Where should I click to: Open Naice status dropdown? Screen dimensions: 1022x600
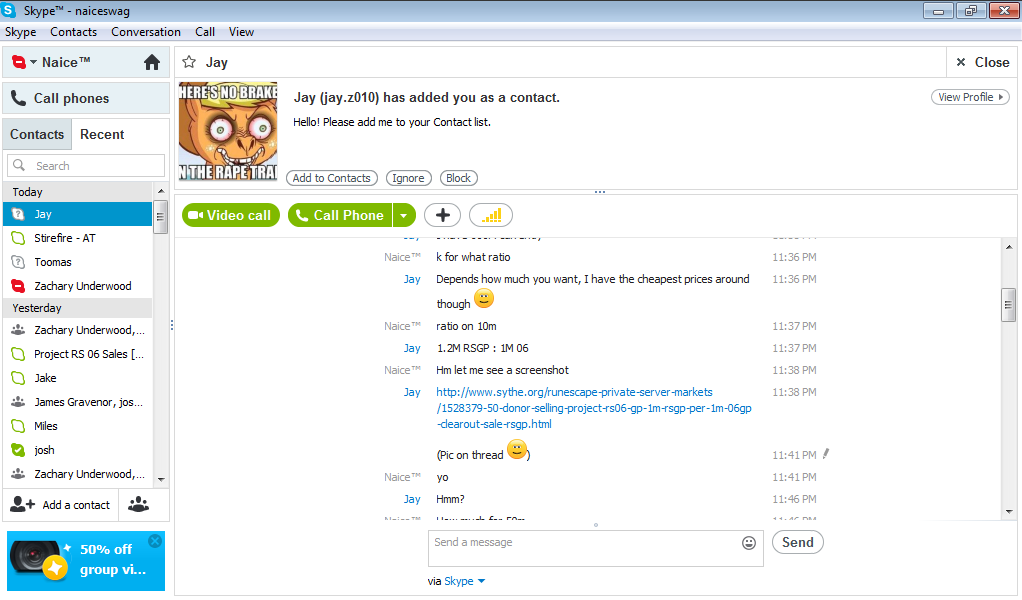pos(33,63)
